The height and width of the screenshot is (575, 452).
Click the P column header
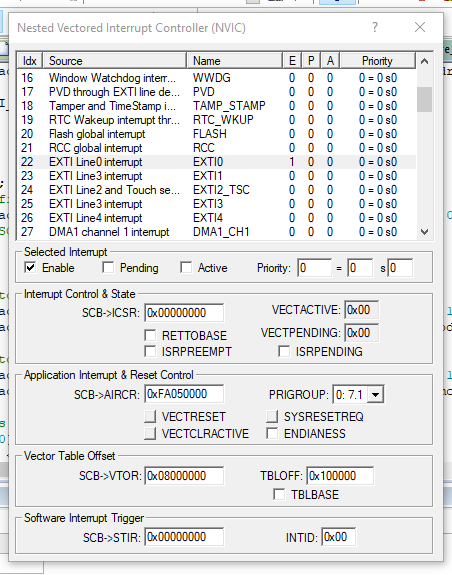[311, 61]
